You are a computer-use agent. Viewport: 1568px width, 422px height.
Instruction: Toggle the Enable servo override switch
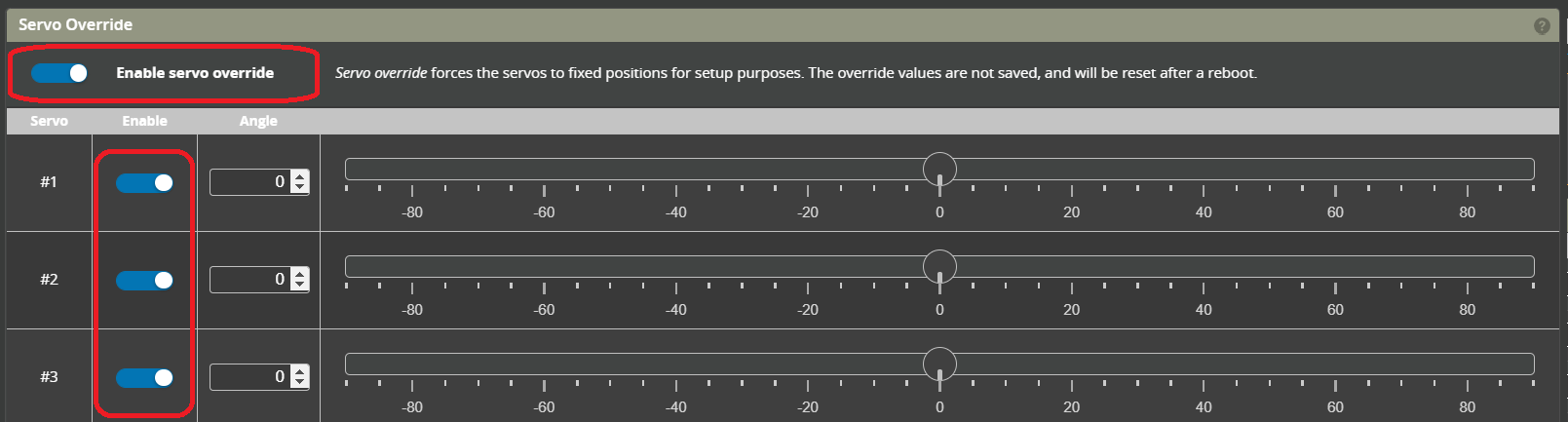coord(59,73)
